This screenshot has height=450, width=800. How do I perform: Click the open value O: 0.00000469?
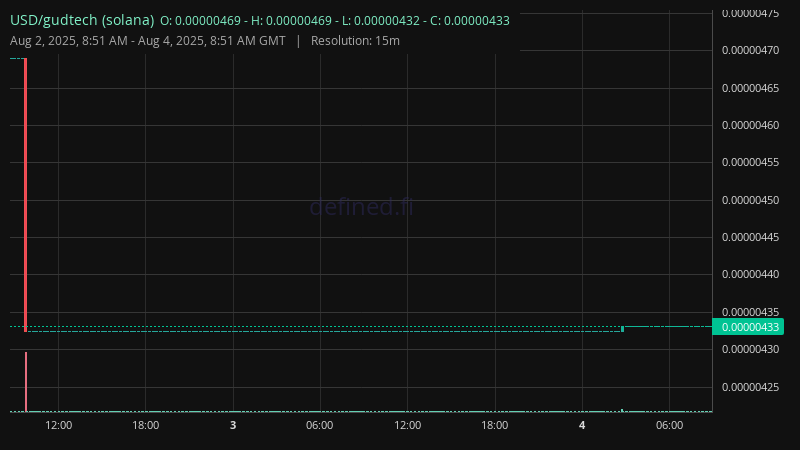click(201, 21)
